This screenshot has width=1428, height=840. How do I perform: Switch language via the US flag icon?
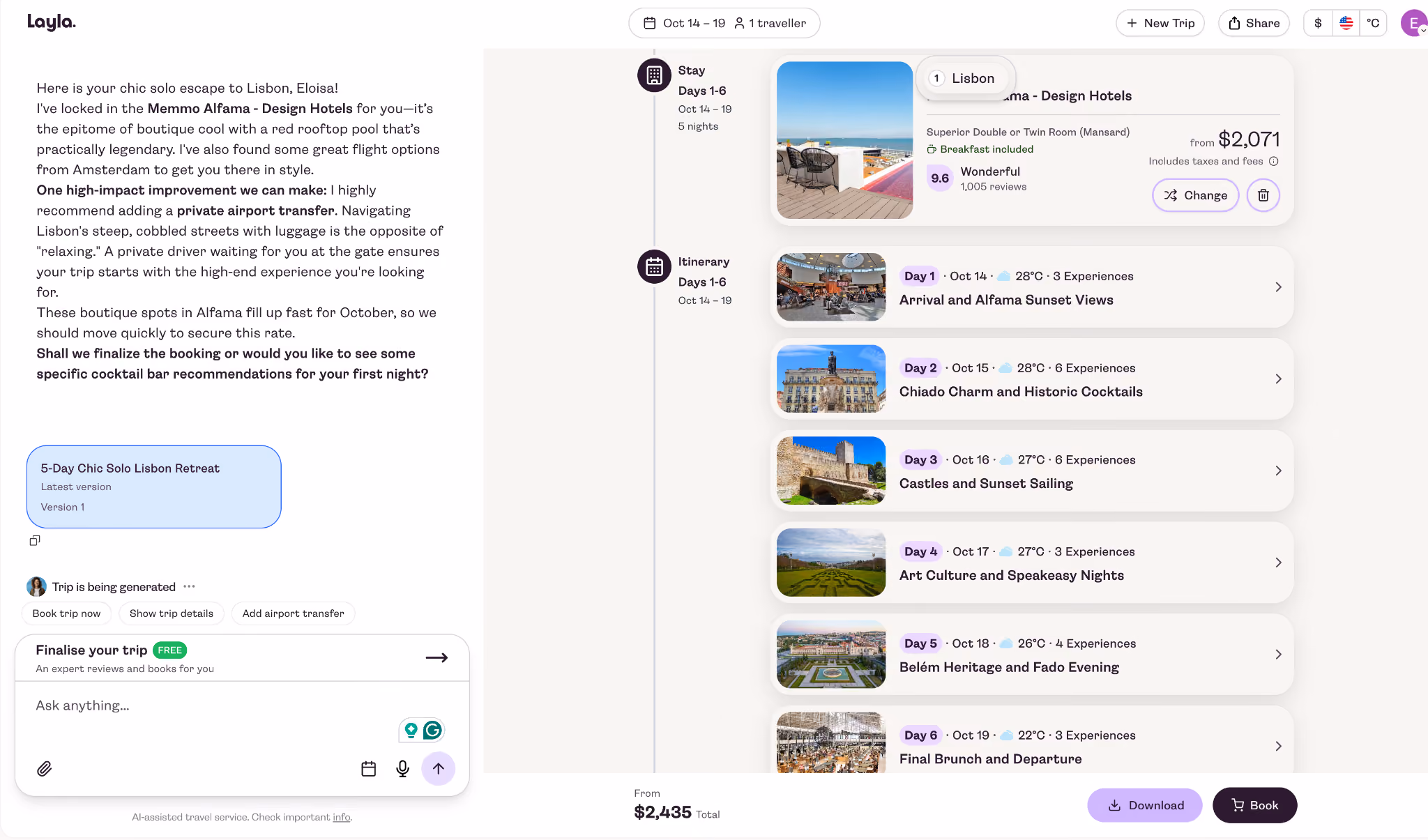pos(1346,23)
